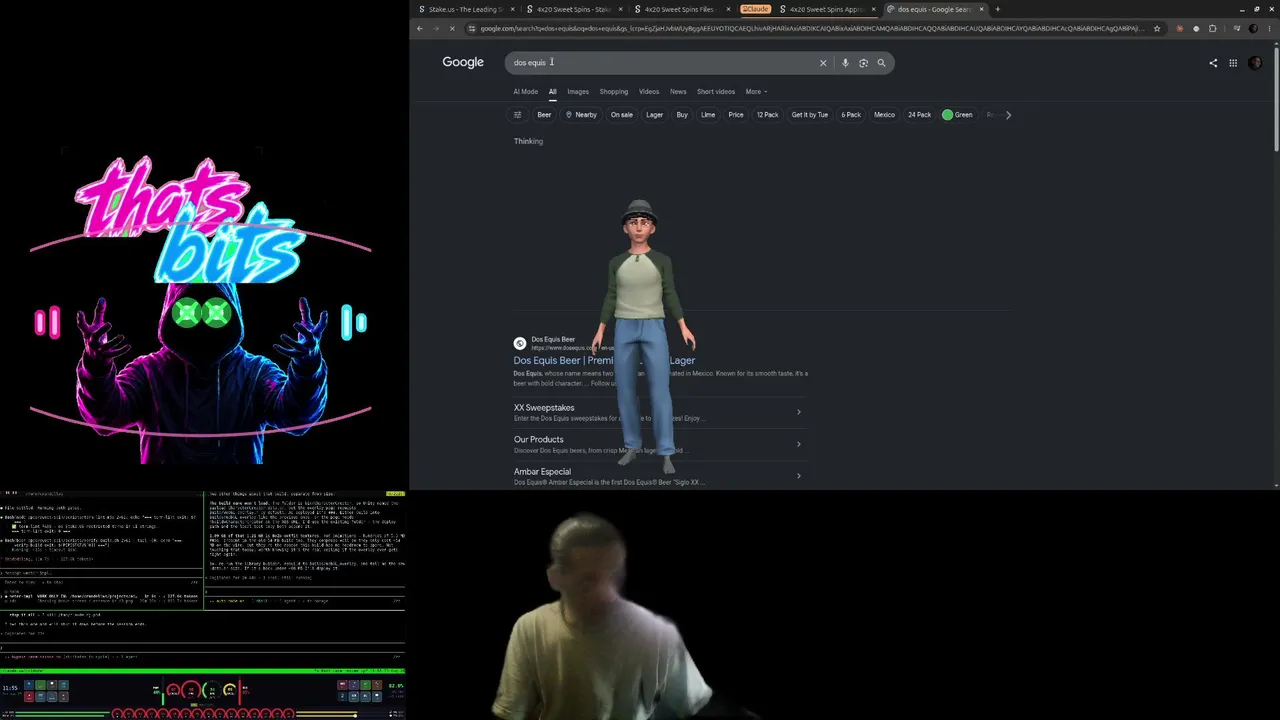Viewport: 1280px width, 720px height.
Task: Apply the Beer filter chip
Action: point(544,115)
